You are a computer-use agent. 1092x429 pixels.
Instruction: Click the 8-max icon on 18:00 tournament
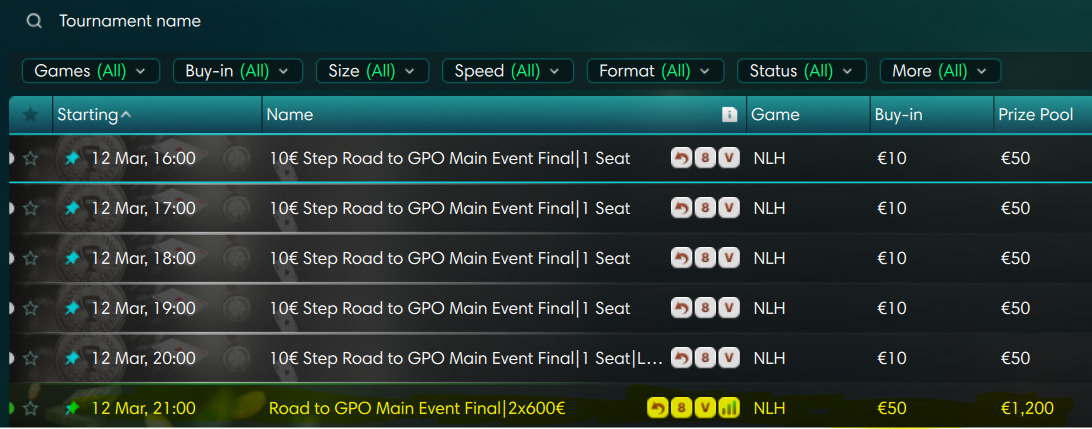point(705,258)
